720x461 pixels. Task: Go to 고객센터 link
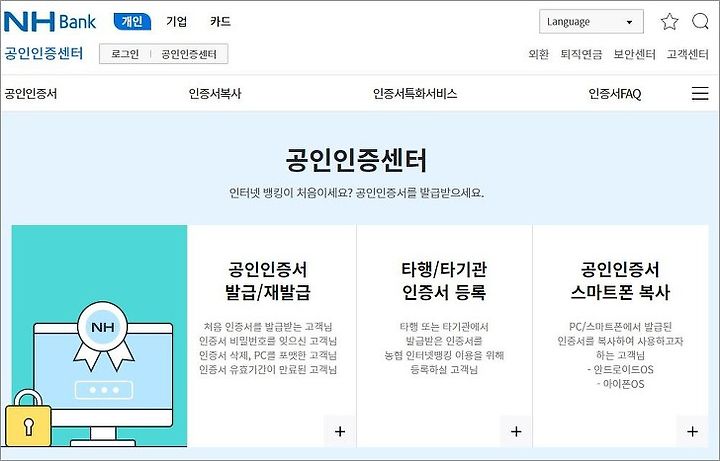(687, 54)
